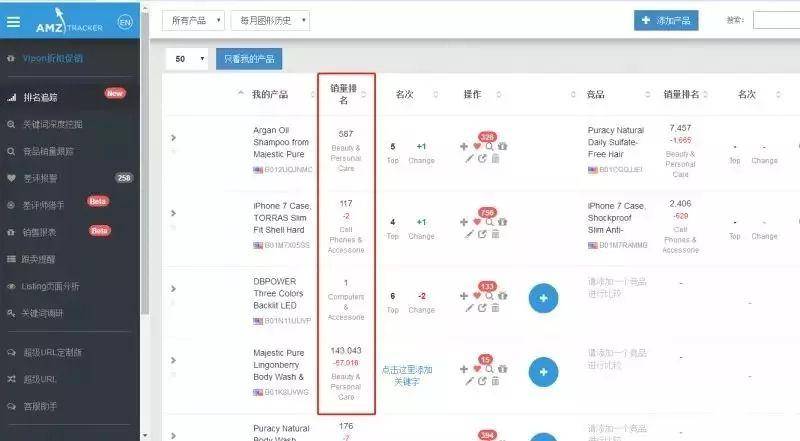This screenshot has height=441, width=800.
Task: Sort by the 操作 column header
Action: click(x=472, y=94)
